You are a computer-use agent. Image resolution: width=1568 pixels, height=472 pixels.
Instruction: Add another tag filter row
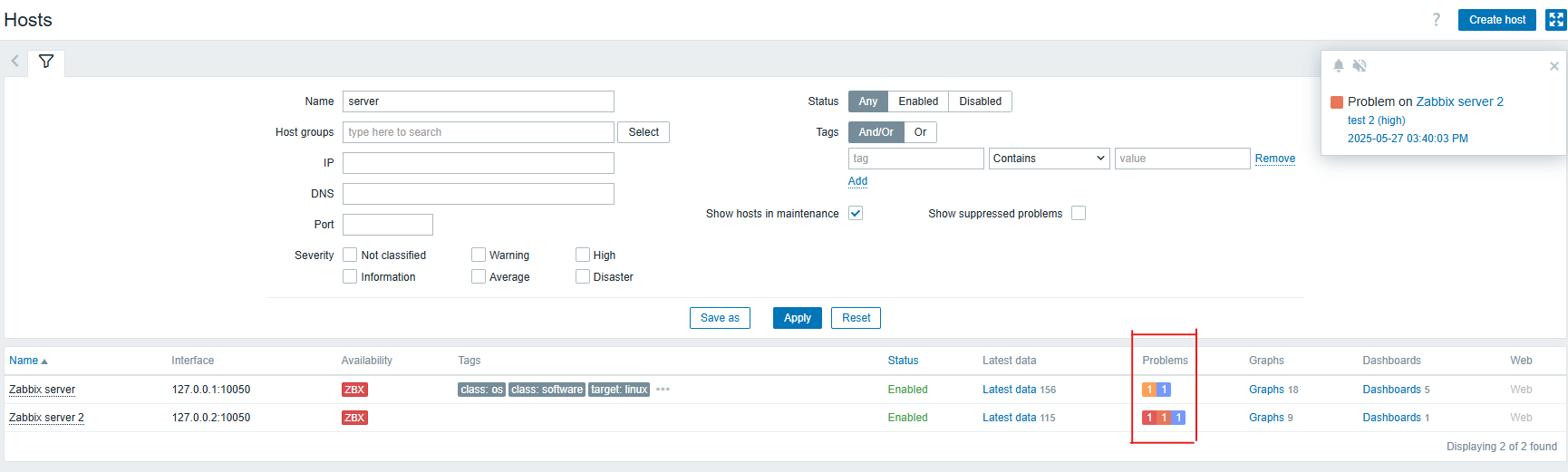point(857,181)
